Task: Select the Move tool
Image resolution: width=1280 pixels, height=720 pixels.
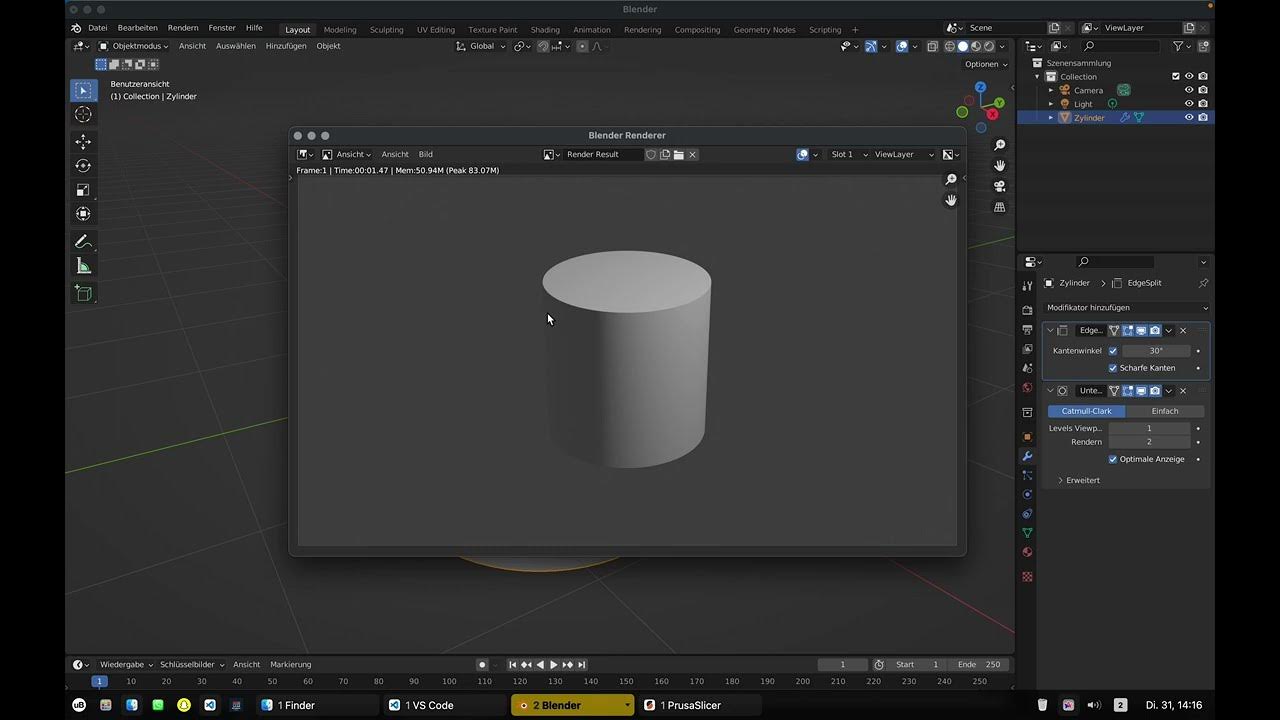Action: point(83,142)
